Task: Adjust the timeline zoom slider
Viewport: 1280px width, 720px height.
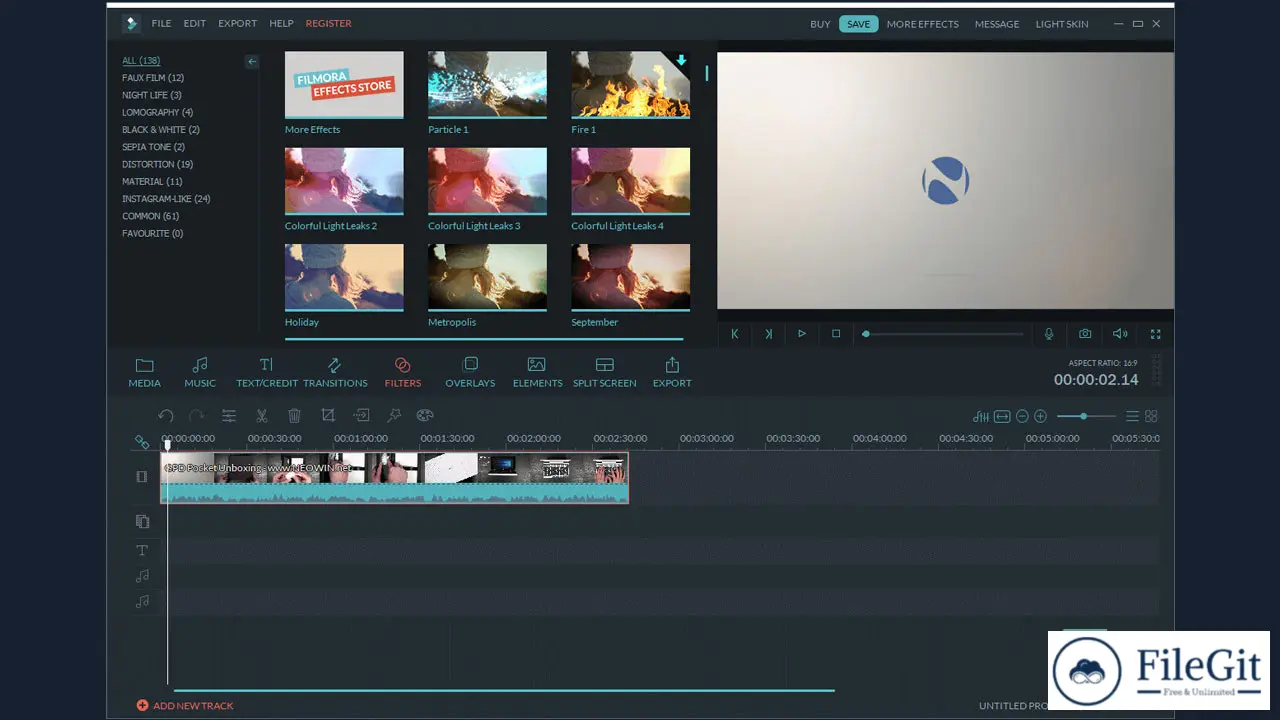Action: tap(1085, 416)
